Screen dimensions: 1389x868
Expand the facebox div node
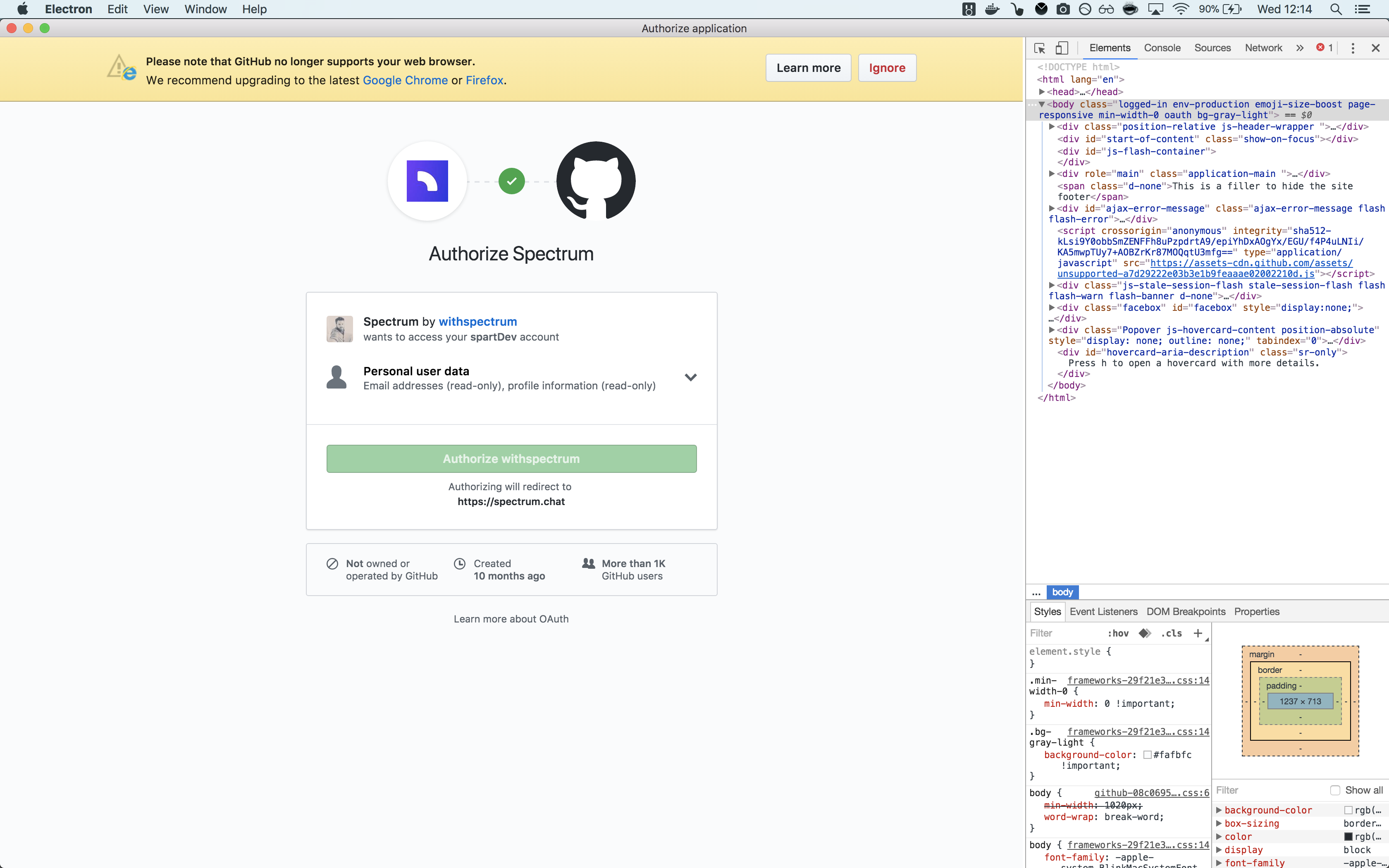click(1052, 308)
